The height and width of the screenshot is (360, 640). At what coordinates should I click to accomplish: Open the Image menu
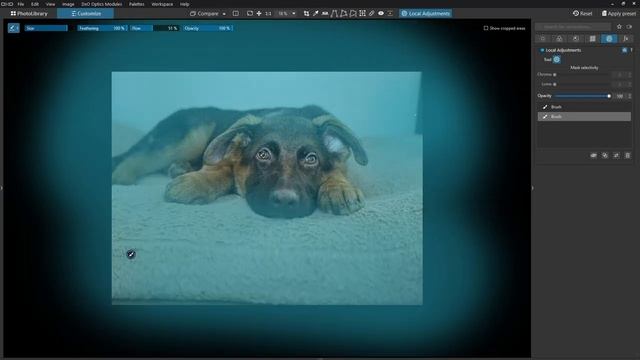(x=68, y=4)
